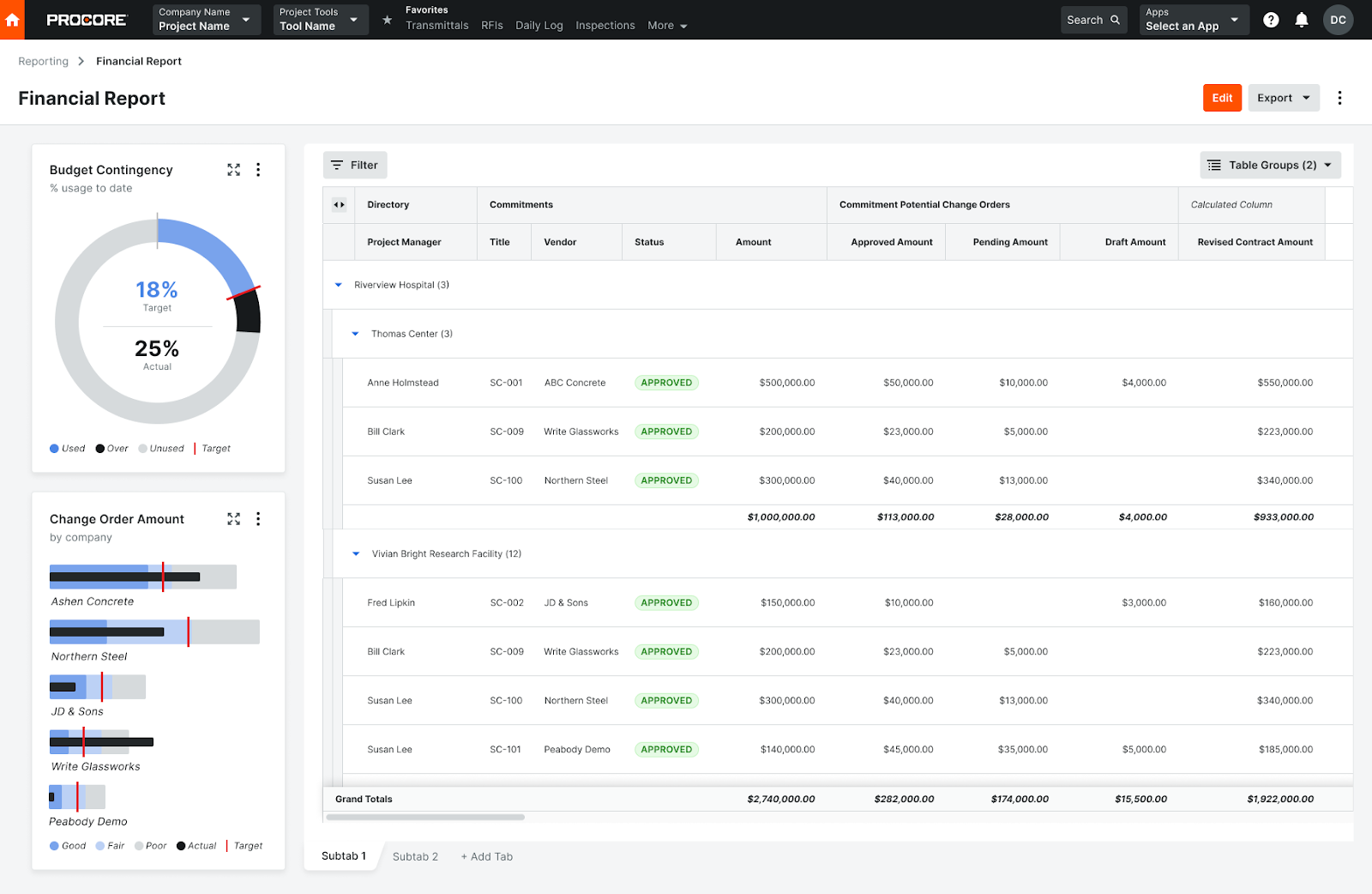This screenshot has width=1372, height=894.
Task: Open the DC user avatar menu
Action: [x=1338, y=20]
